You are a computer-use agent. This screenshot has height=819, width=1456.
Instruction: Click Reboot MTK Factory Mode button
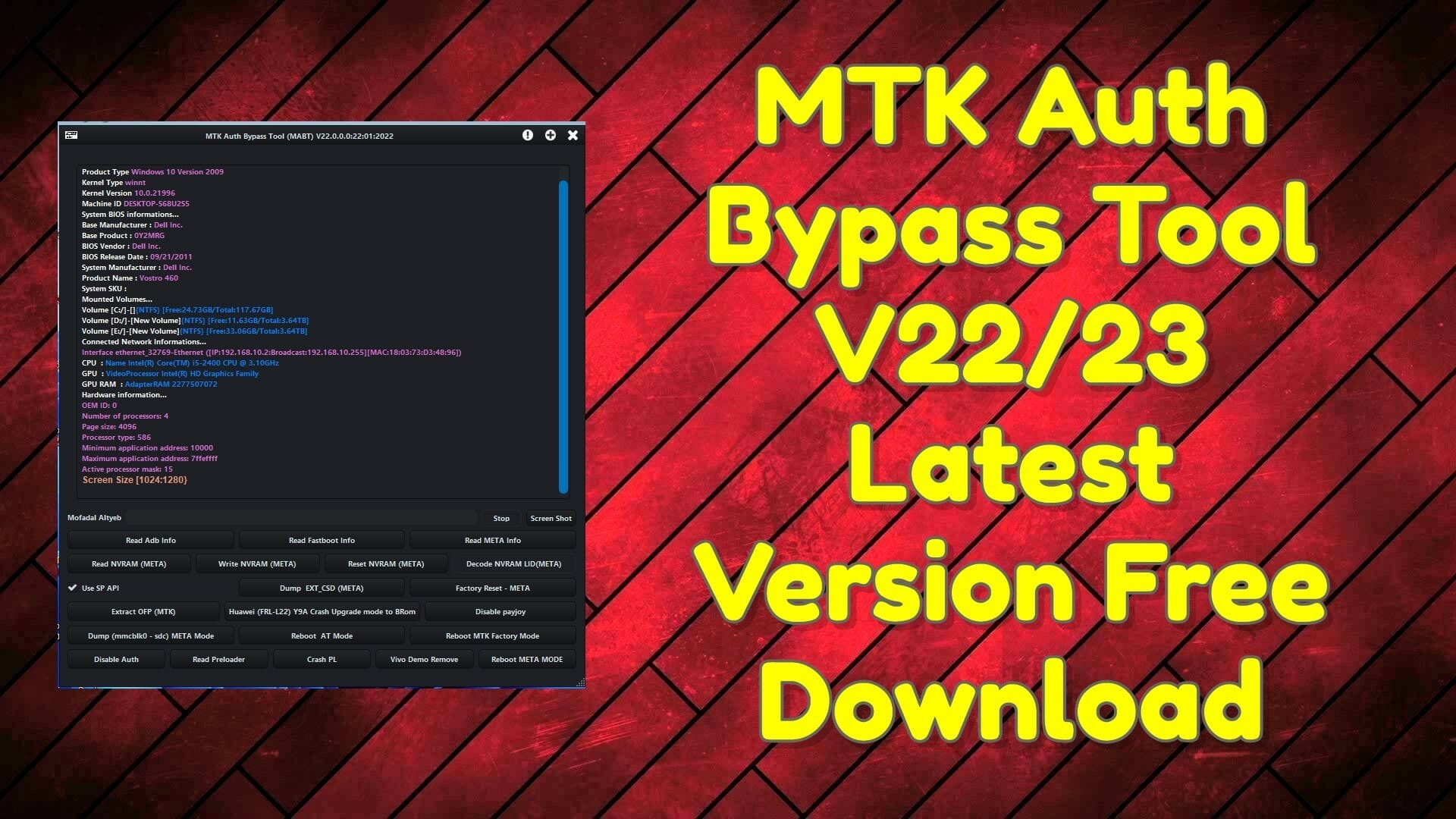click(492, 635)
